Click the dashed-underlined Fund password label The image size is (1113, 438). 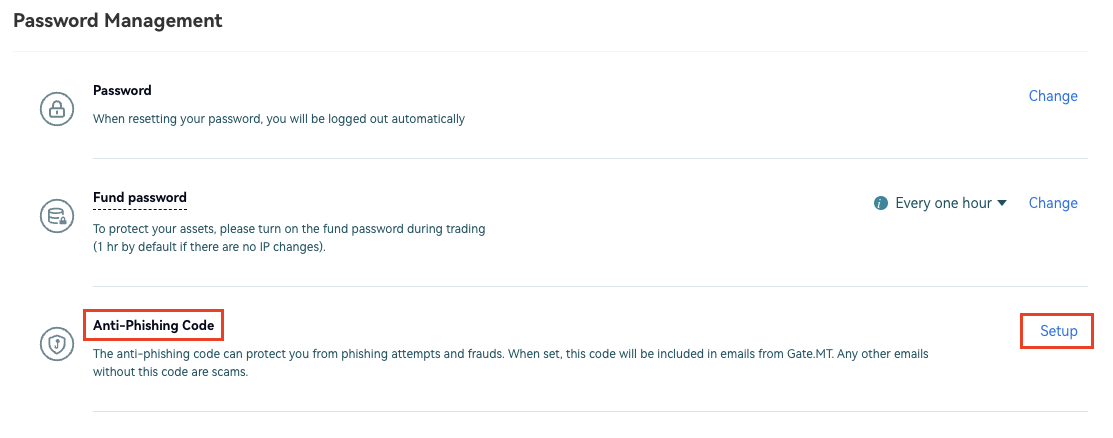tap(140, 197)
